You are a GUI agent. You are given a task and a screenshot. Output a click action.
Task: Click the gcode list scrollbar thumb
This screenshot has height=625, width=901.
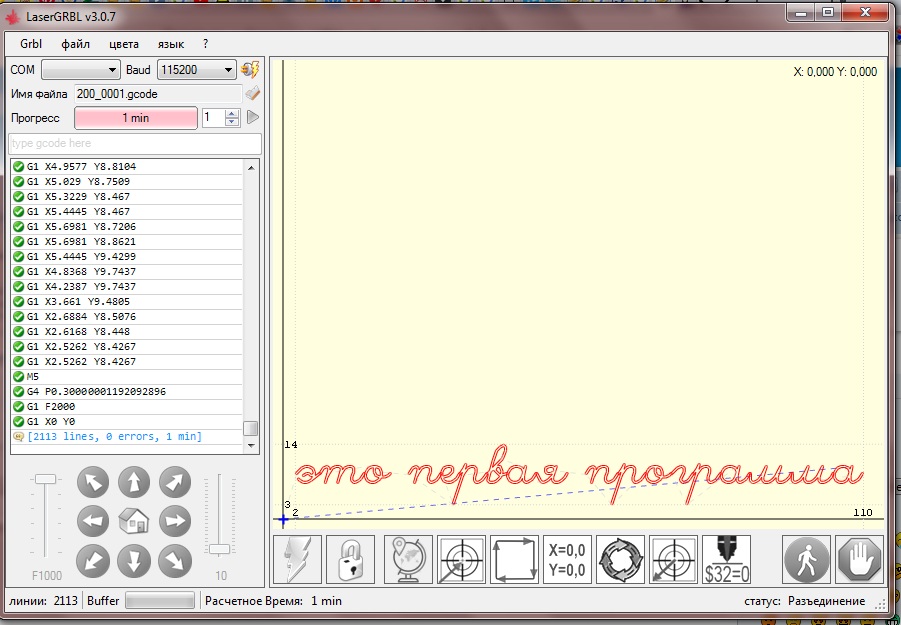tap(251, 429)
